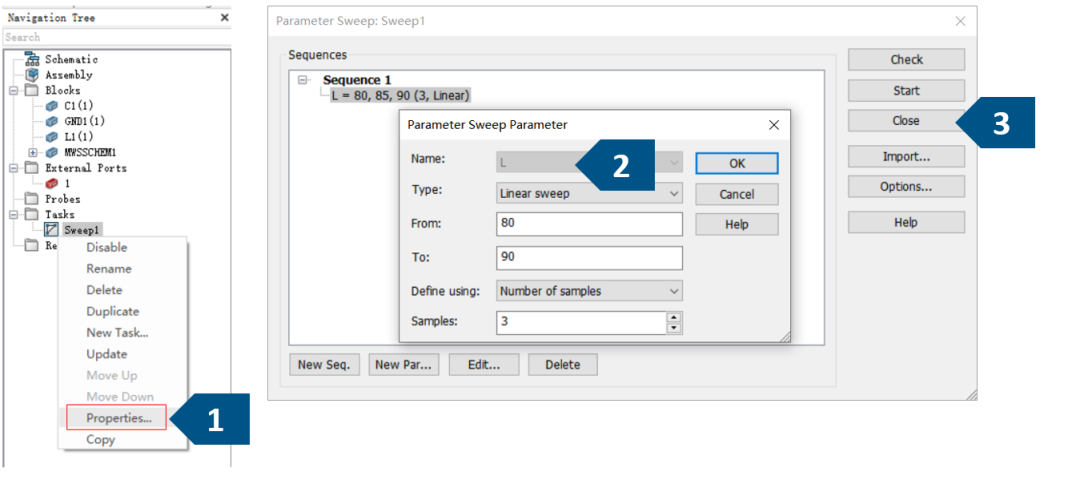
Task: Expand the MWSSCHEM1 tree node
Action: 32,152
